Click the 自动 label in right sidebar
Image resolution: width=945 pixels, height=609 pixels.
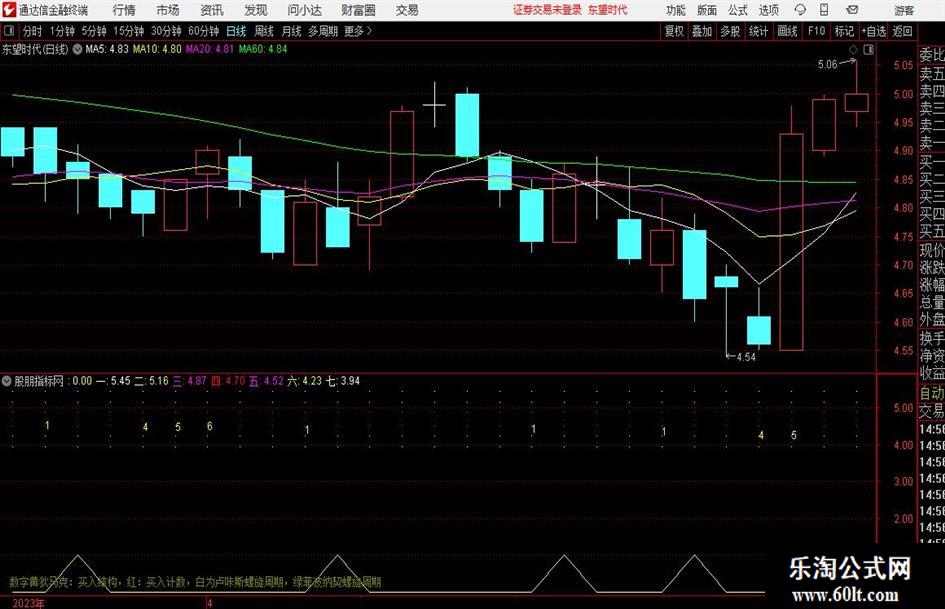(x=932, y=393)
